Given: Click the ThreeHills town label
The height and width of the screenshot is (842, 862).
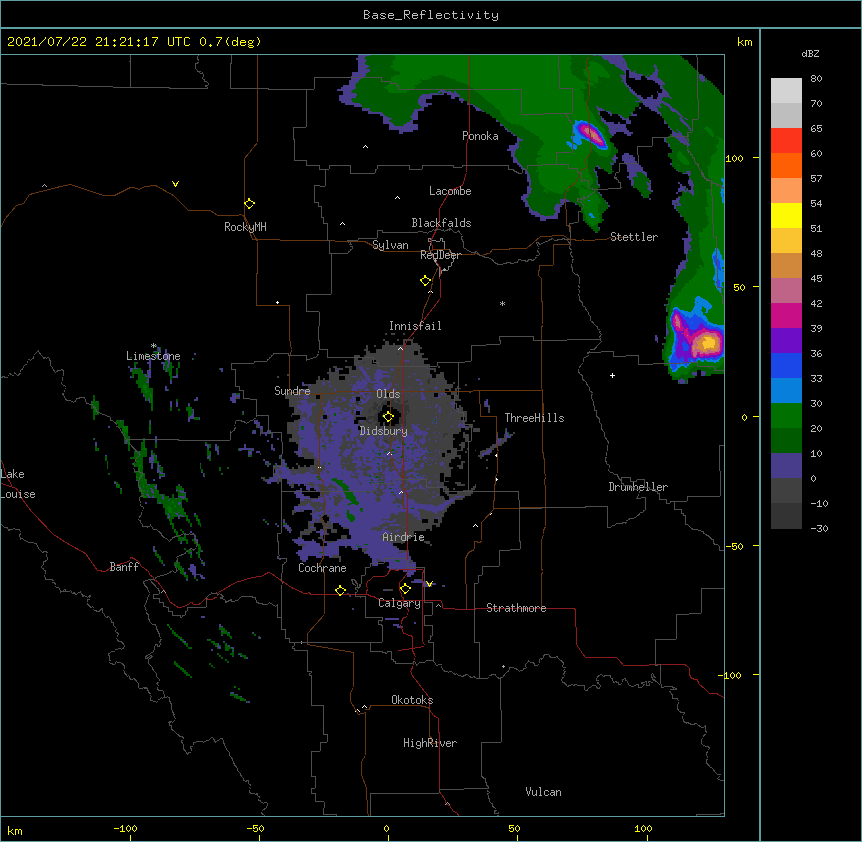Looking at the screenshot, I should (x=534, y=418).
